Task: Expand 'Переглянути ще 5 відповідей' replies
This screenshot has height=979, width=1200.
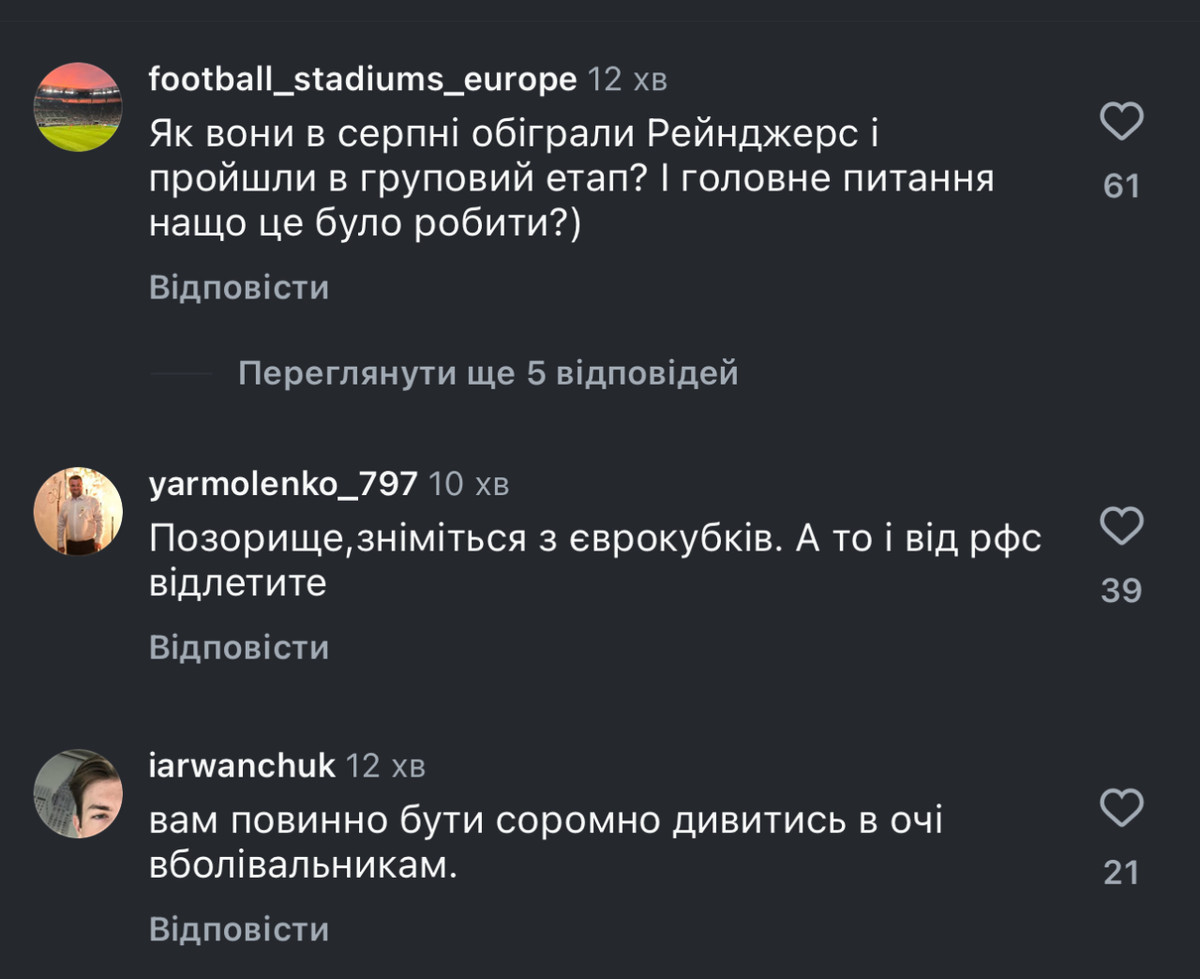Action: click(488, 374)
